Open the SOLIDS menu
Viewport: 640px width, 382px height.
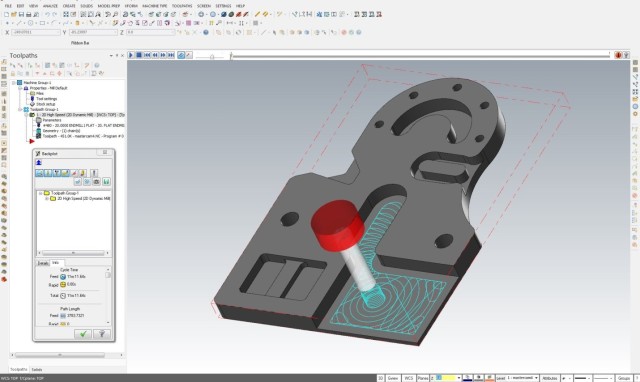[x=87, y=6]
